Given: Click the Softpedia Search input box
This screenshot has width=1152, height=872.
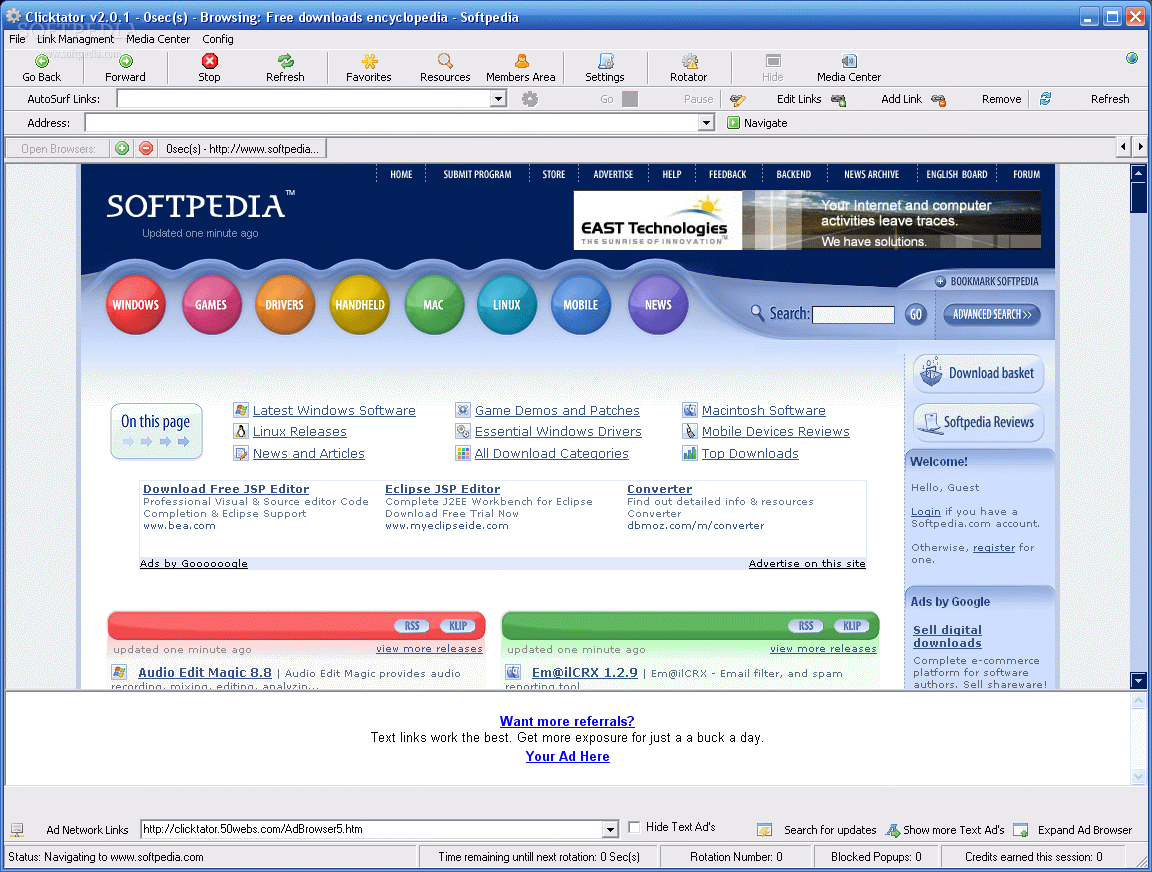Looking at the screenshot, I should click(x=853, y=315).
